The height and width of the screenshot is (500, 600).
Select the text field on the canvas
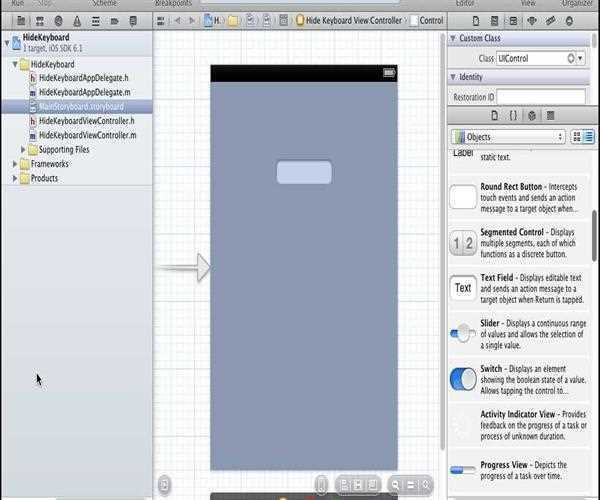304,172
